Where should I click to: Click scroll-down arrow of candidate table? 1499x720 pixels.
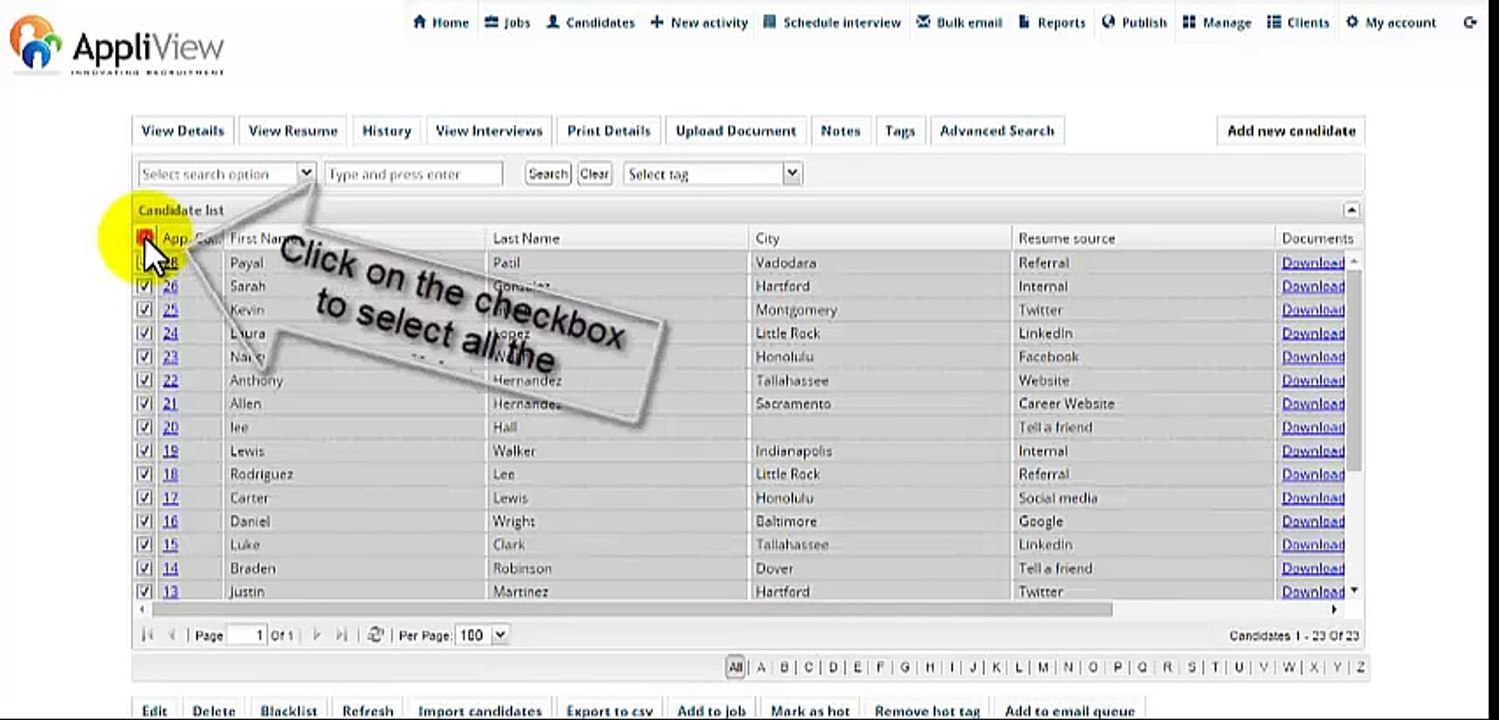click(x=1354, y=591)
